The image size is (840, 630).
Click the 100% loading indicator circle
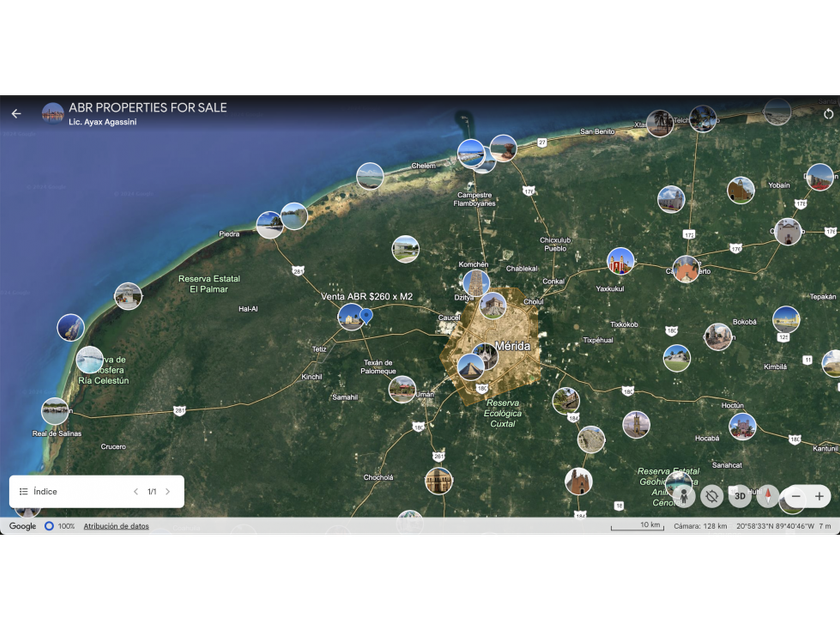click(49, 526)
